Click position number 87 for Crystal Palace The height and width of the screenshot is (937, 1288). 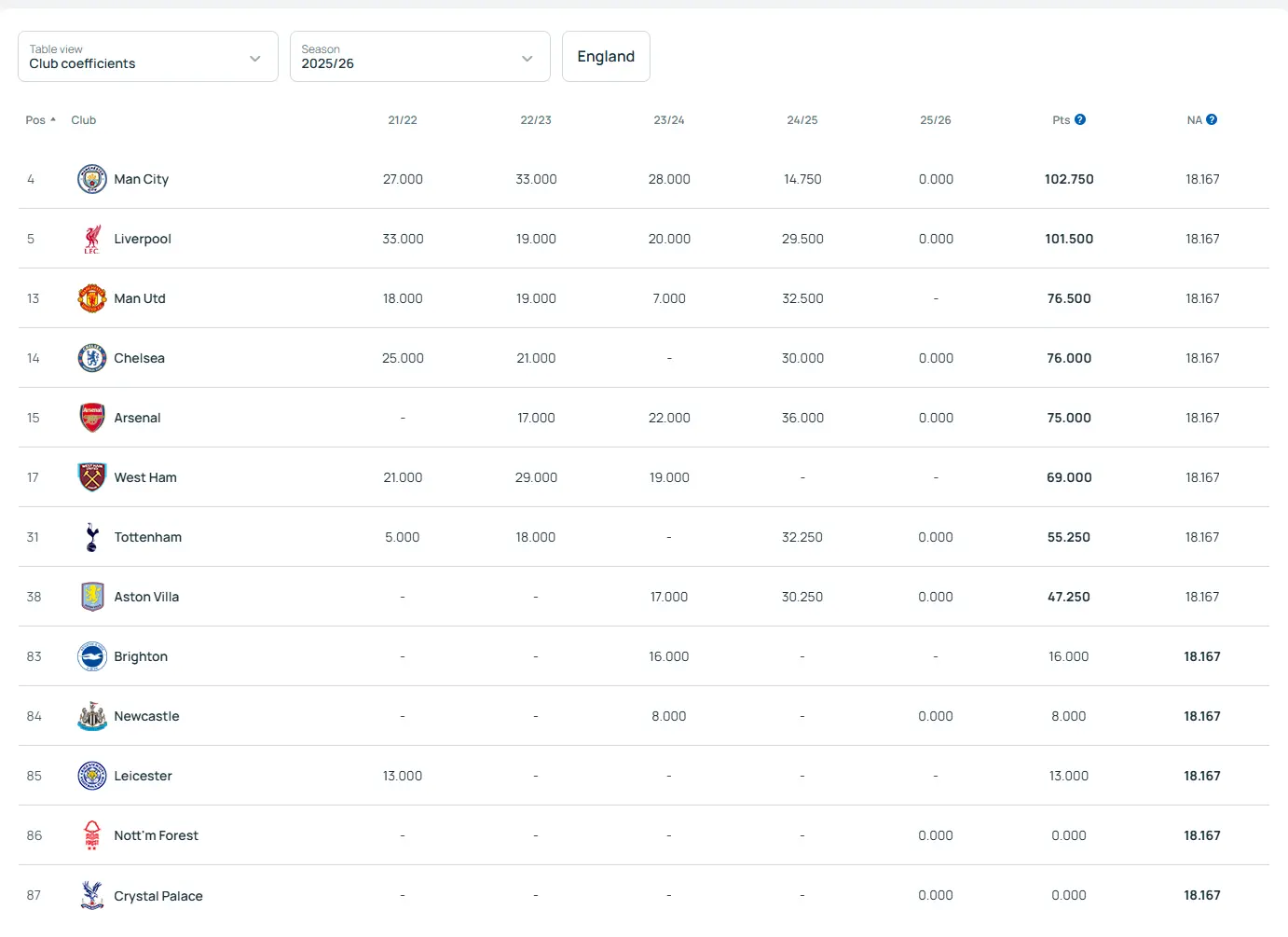point(34,895)
